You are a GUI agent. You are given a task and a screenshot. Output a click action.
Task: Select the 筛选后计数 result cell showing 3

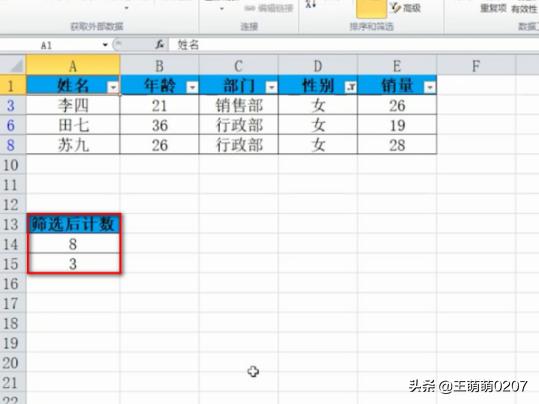click(x=73, y=264)
